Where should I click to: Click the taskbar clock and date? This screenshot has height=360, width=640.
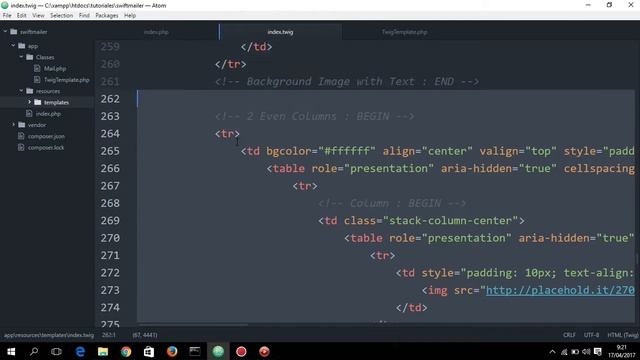(x=622, y=351)
